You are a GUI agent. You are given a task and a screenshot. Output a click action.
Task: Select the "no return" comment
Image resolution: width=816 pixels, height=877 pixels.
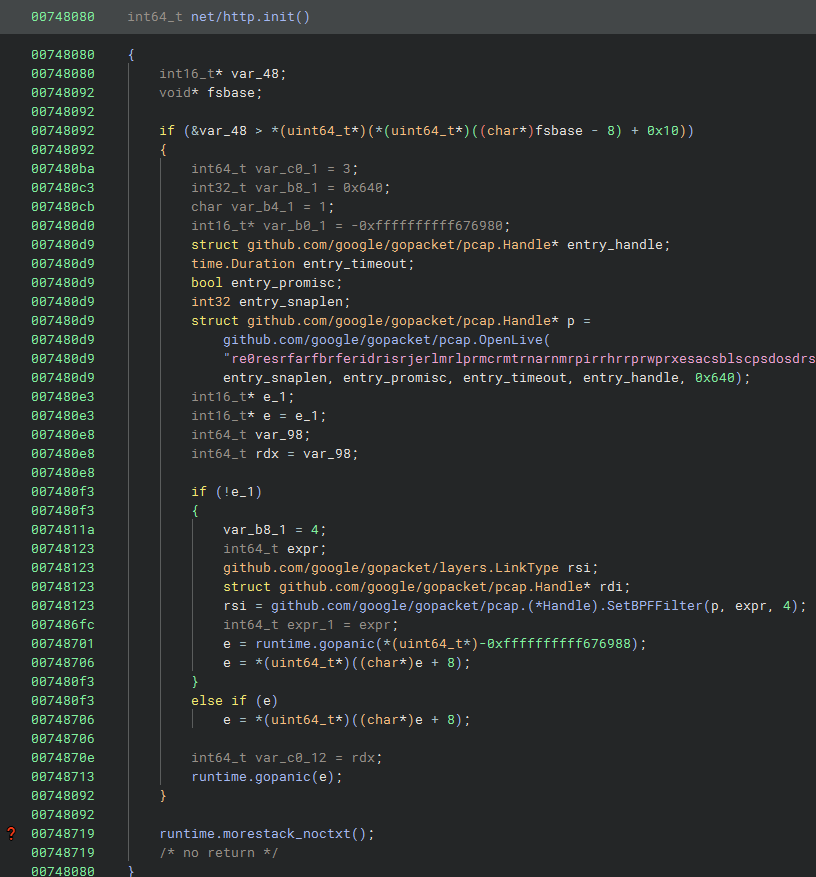tap(219, 852)
